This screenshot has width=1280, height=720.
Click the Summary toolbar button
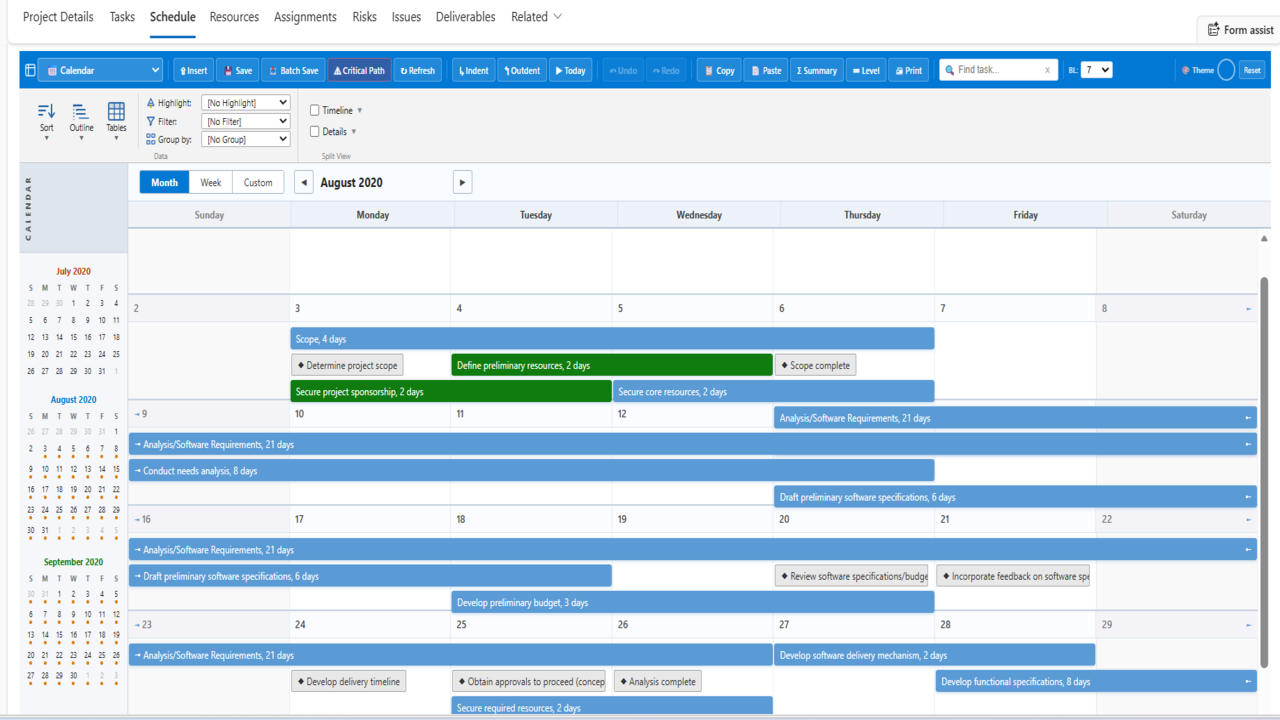817,71
